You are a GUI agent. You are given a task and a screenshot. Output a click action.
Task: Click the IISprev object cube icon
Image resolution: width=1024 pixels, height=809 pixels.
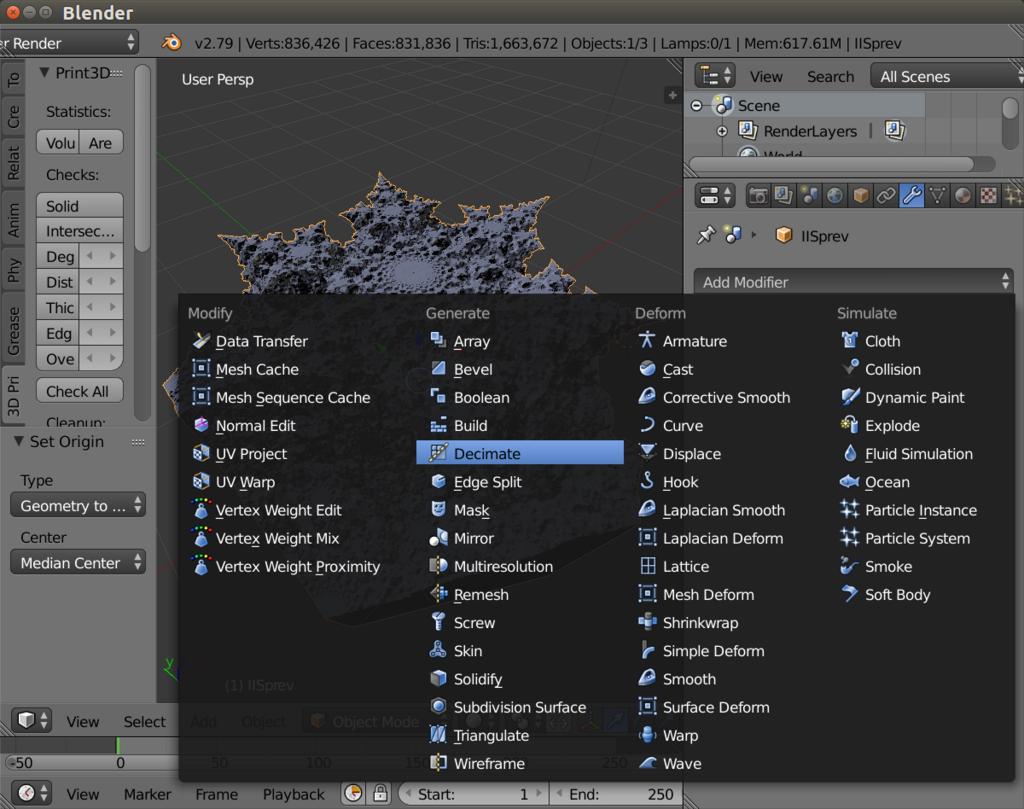[784, 235]
